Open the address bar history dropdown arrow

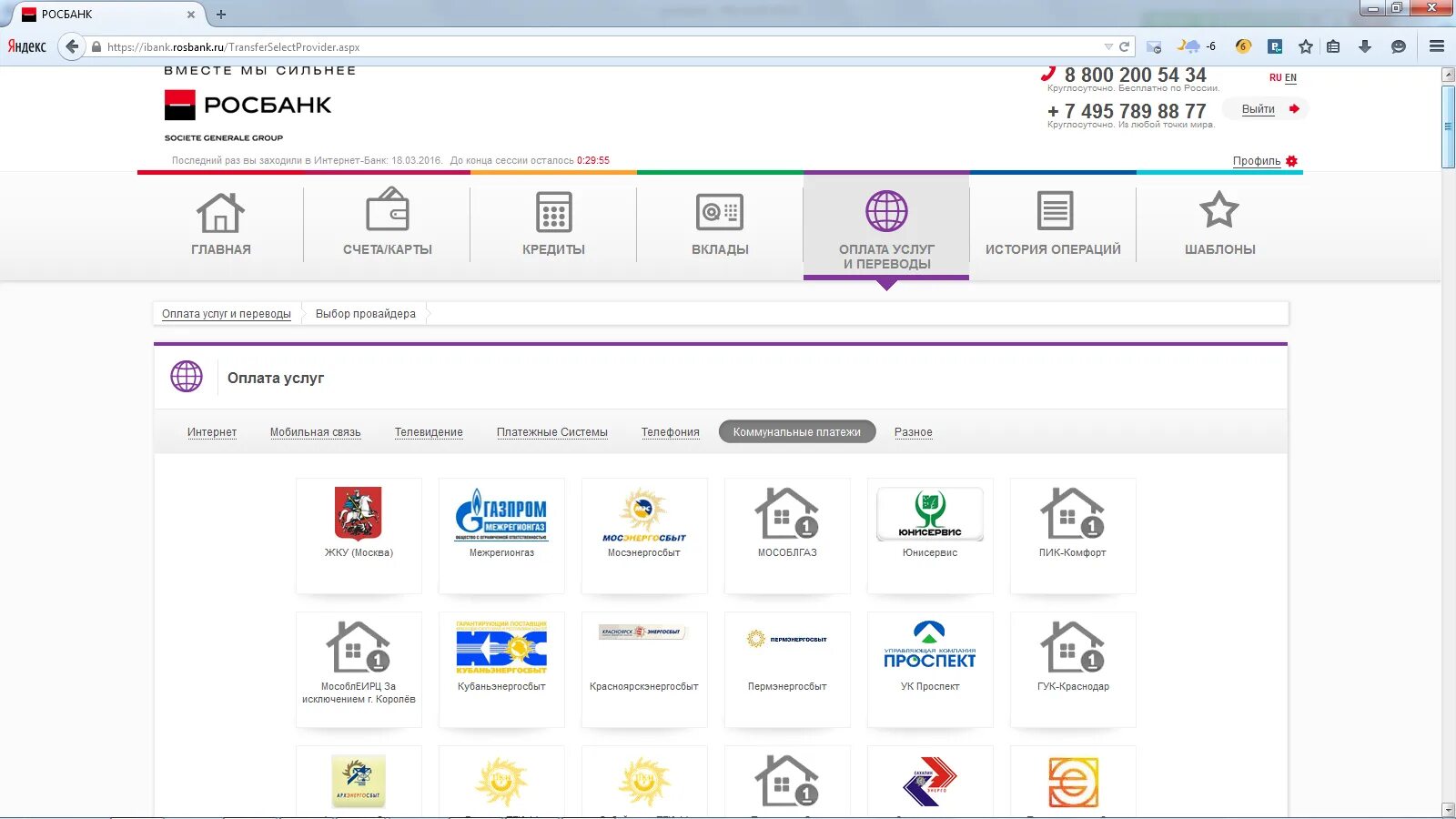click(x=1107, y=46)
